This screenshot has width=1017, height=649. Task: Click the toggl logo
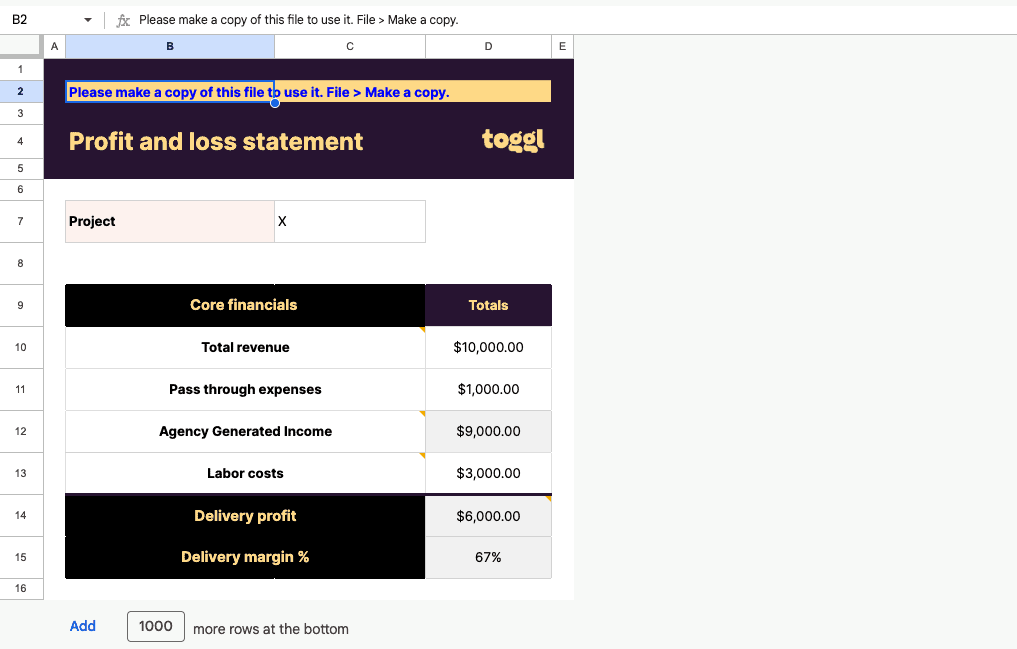point(513,139)
